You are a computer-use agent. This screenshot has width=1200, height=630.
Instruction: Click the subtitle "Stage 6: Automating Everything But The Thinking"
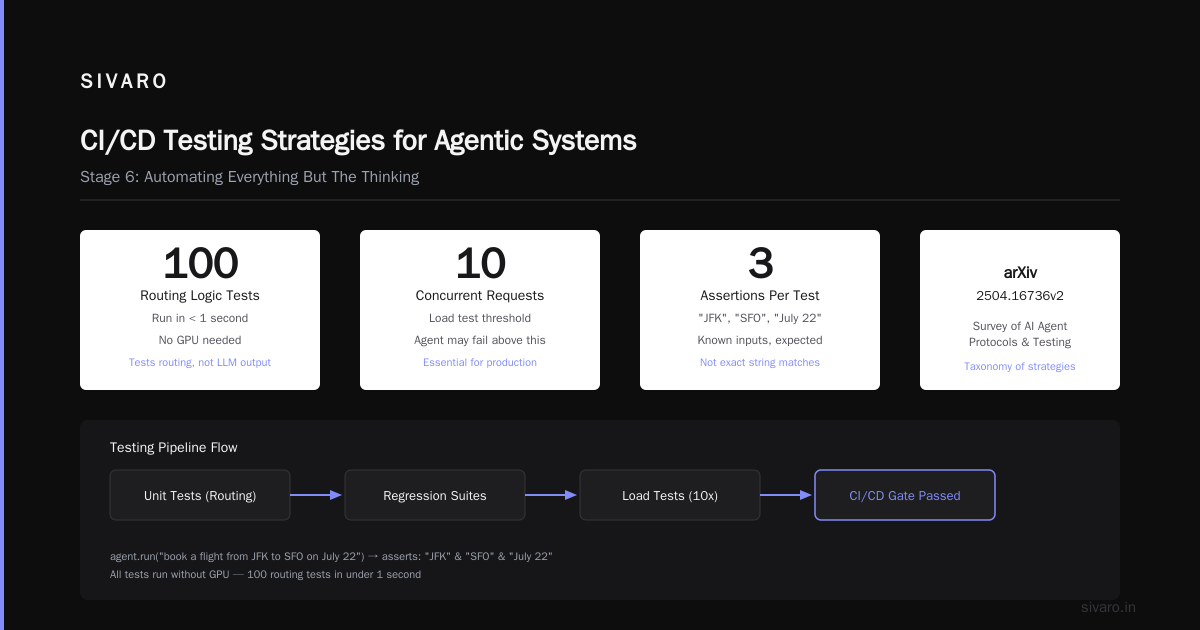(249, 177)
